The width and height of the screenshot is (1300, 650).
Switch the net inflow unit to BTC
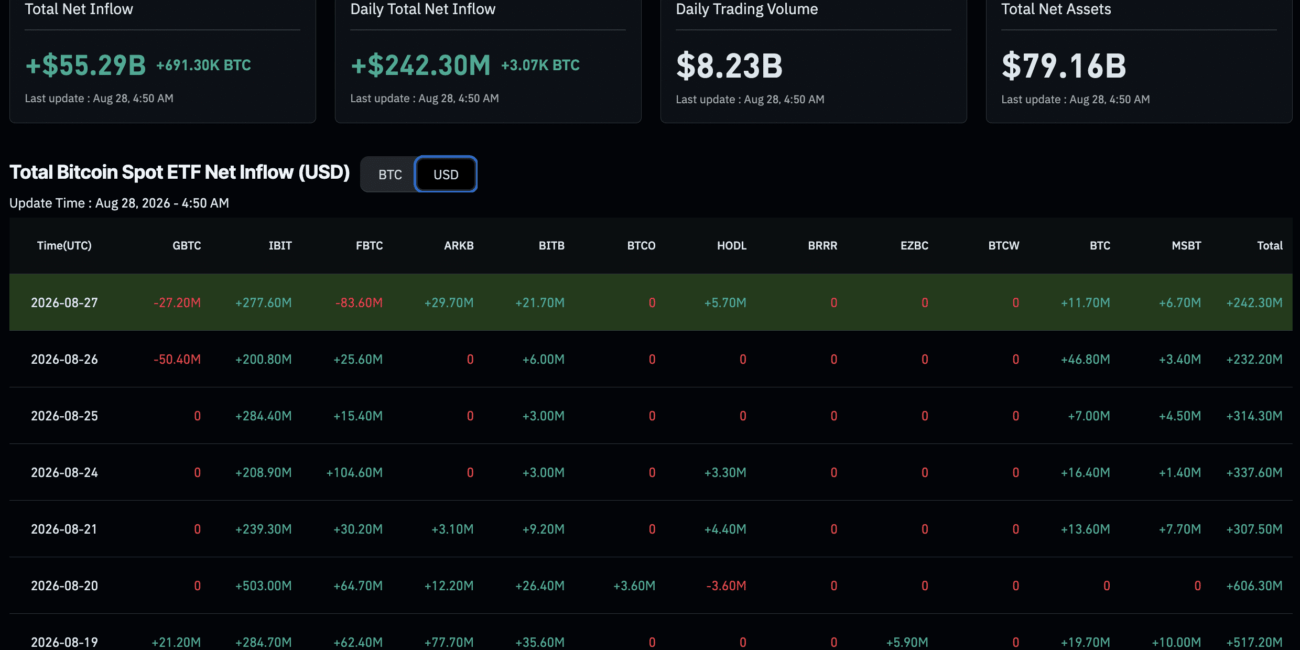(x=390, y=175)
